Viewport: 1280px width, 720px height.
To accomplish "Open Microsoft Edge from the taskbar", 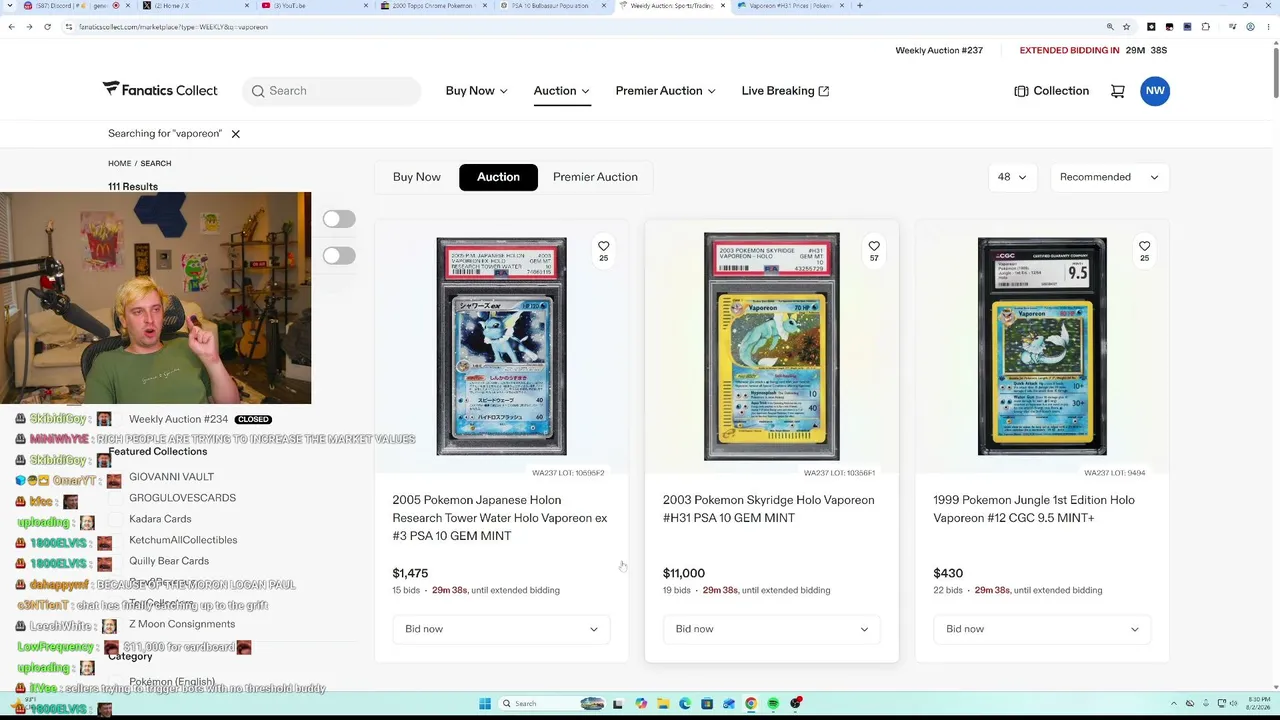I will click(685, 703).
